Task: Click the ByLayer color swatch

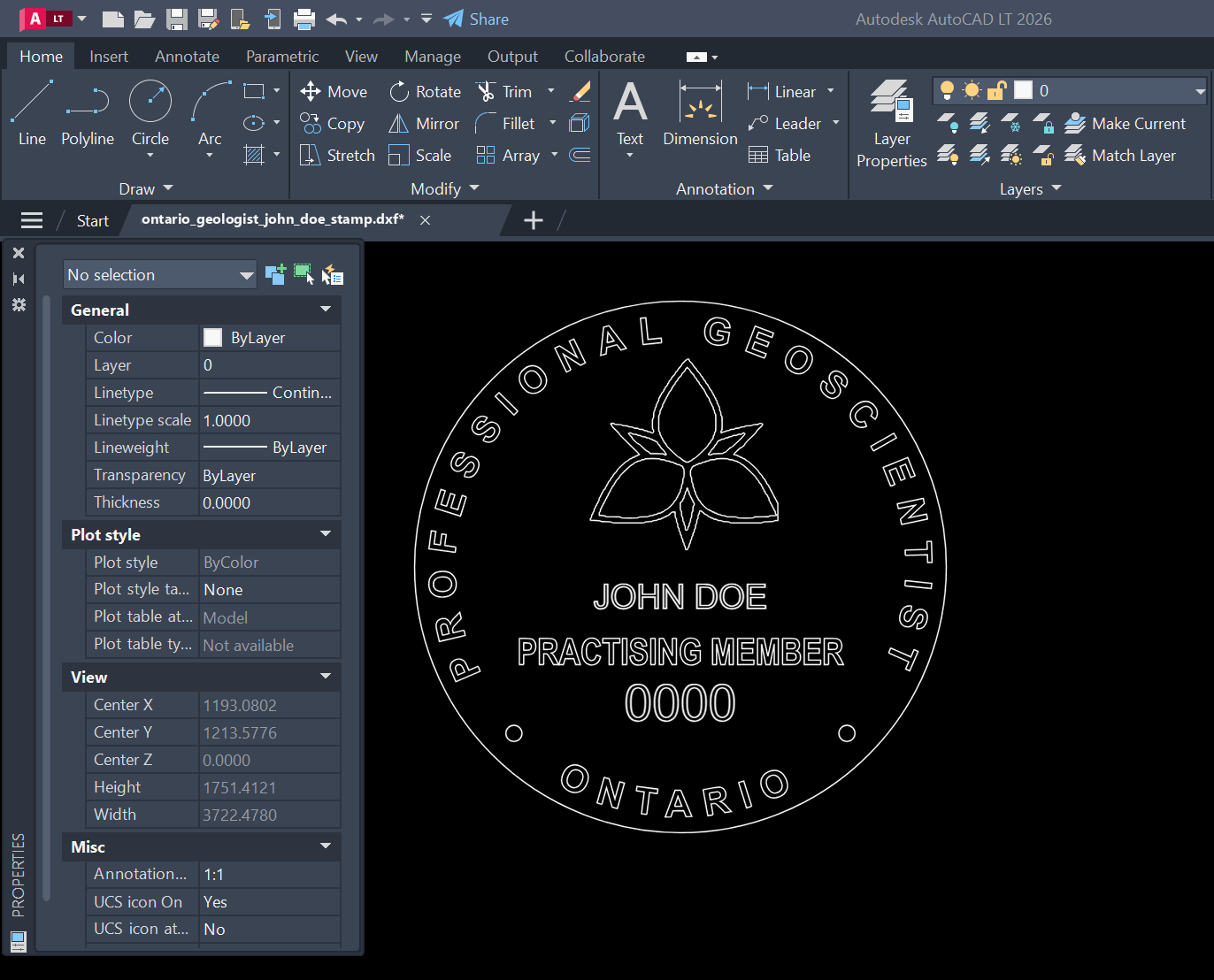Action: point(212,337)
